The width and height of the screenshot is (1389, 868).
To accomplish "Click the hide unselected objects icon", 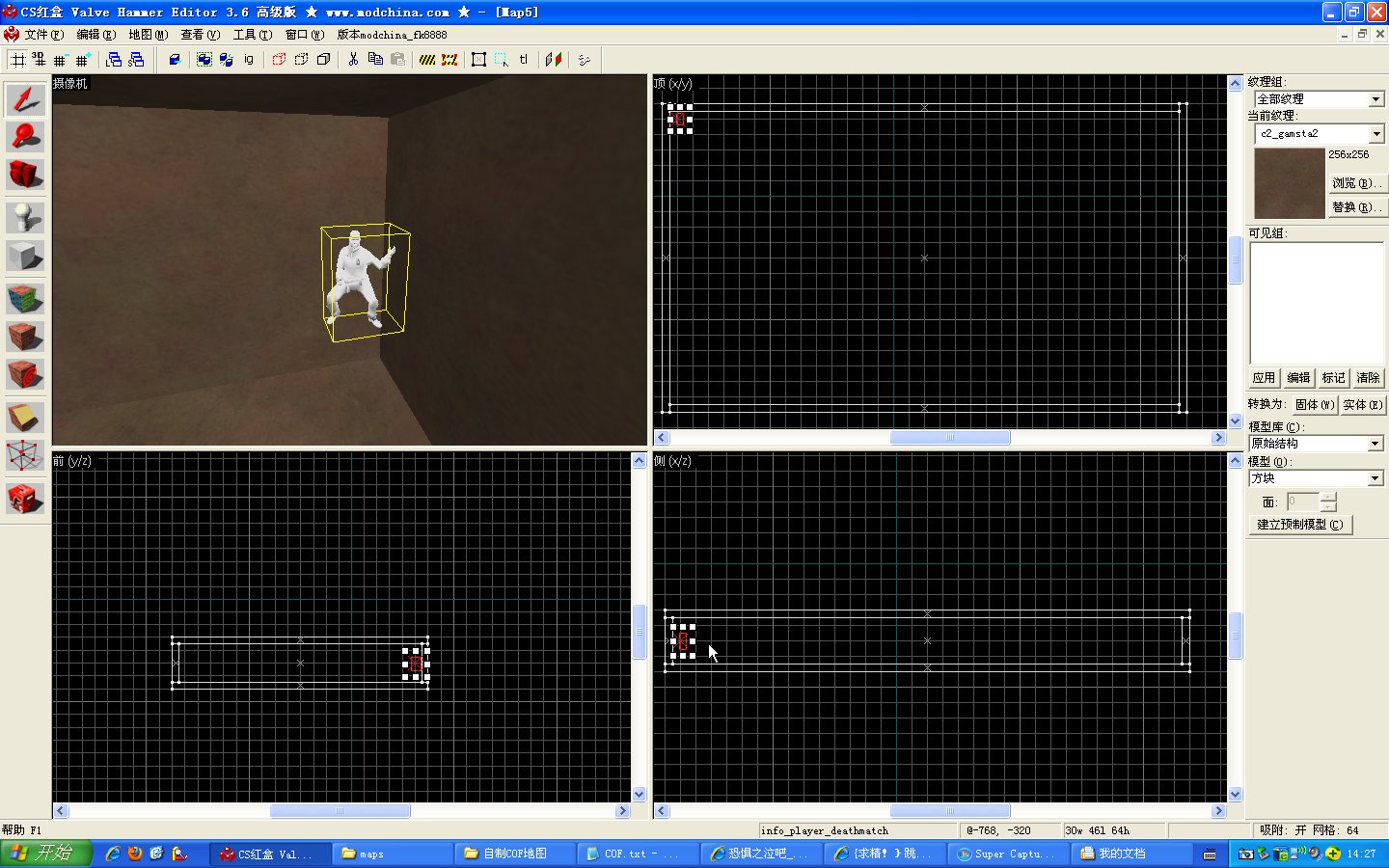I will [x=301, y=60].
